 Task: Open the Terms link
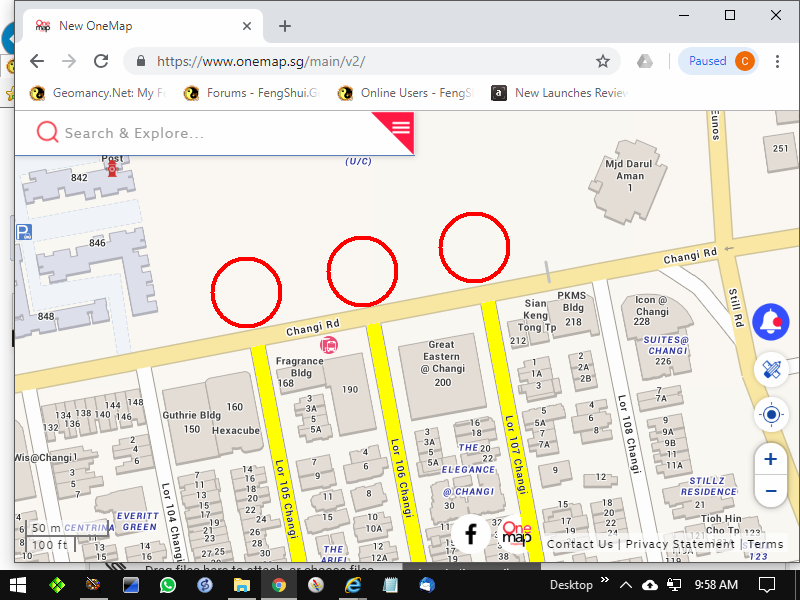[765, 544]
